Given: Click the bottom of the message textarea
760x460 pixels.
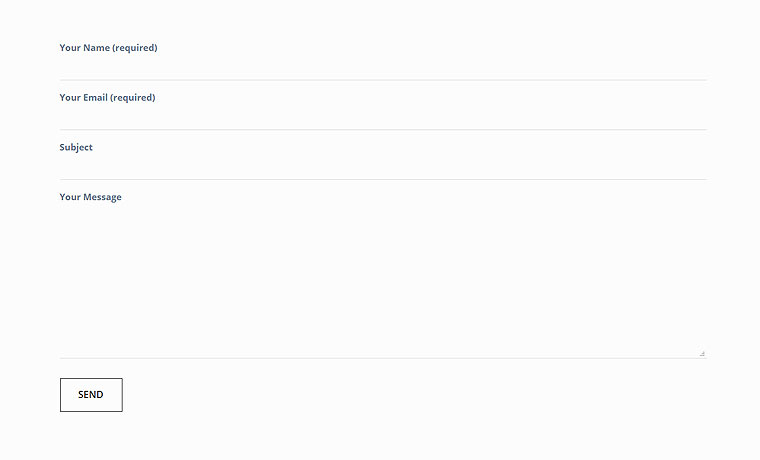Looking at the screenshot, I should point(383,345).
